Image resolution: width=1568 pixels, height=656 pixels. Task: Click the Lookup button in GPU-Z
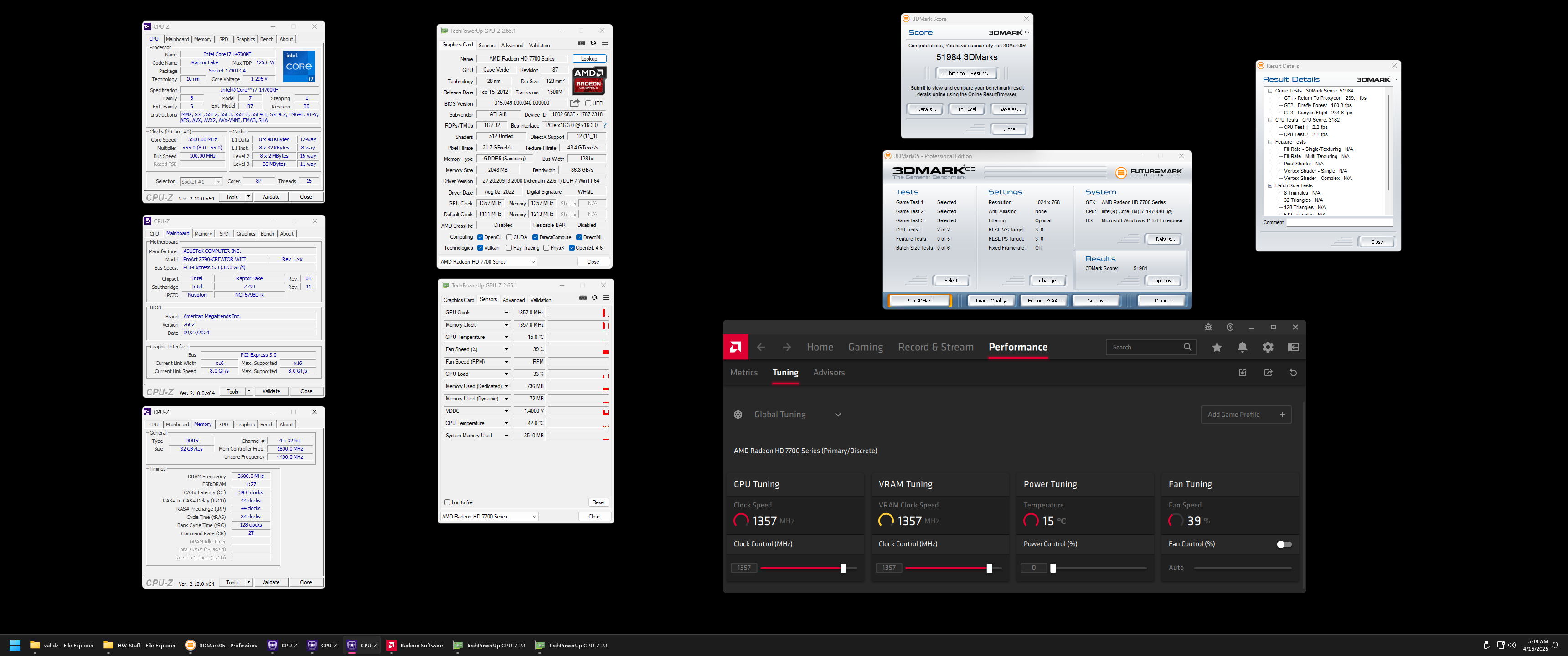tap(589, 58)
